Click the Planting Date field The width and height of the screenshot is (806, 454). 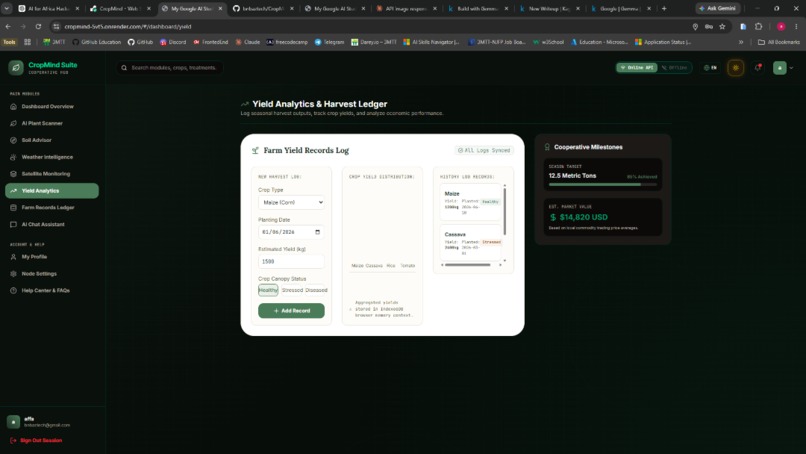coord(291,232)
